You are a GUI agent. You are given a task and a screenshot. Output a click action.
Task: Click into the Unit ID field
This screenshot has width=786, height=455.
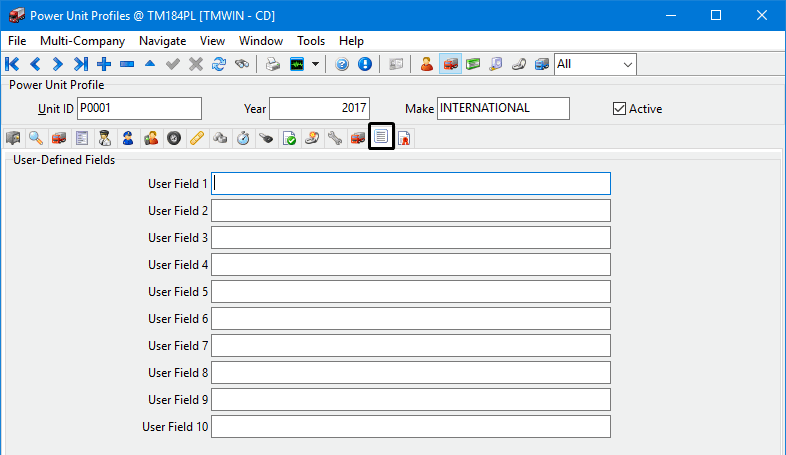(x=139, y=108)
